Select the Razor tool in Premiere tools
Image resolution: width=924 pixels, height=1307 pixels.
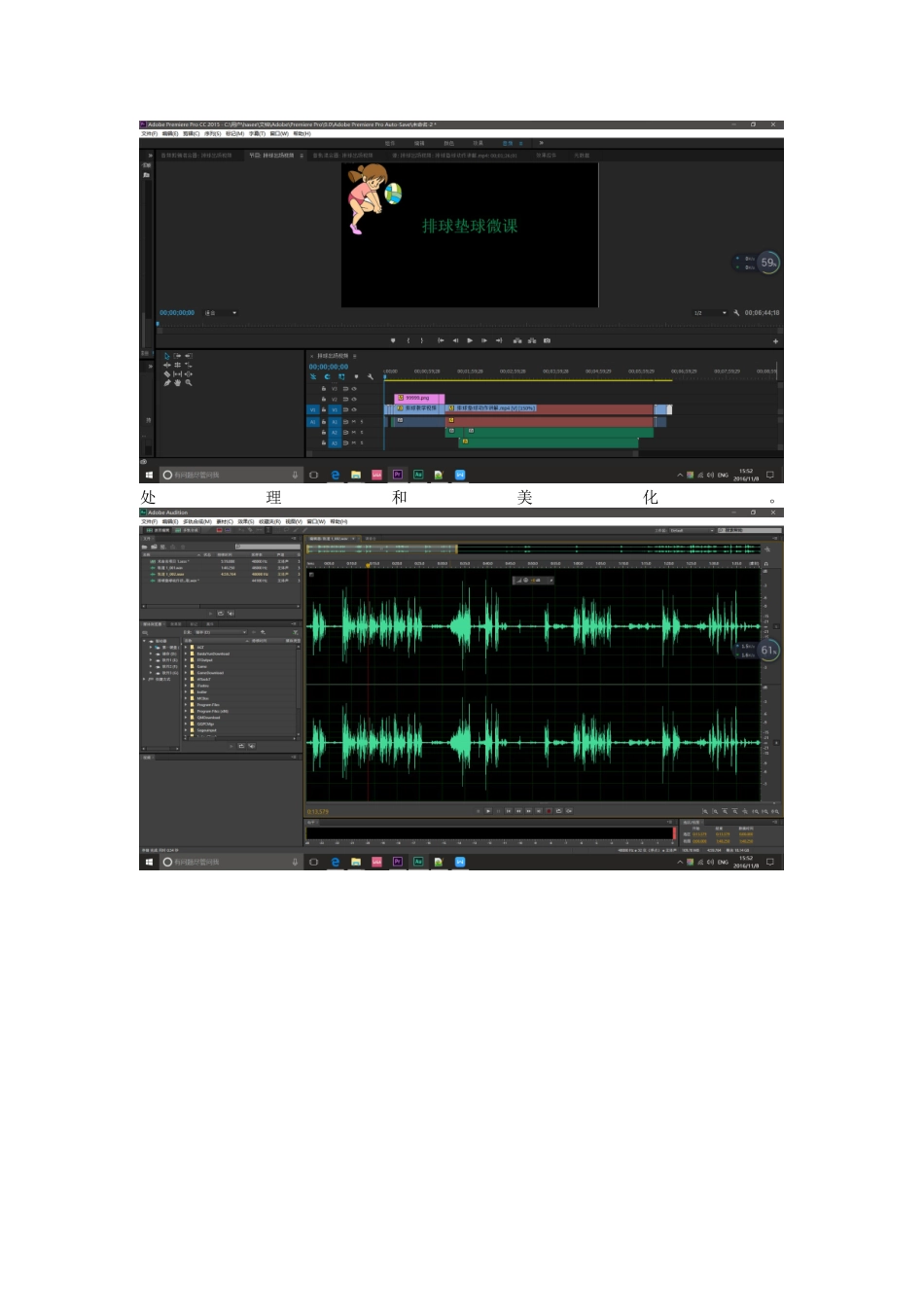[166, 374]
